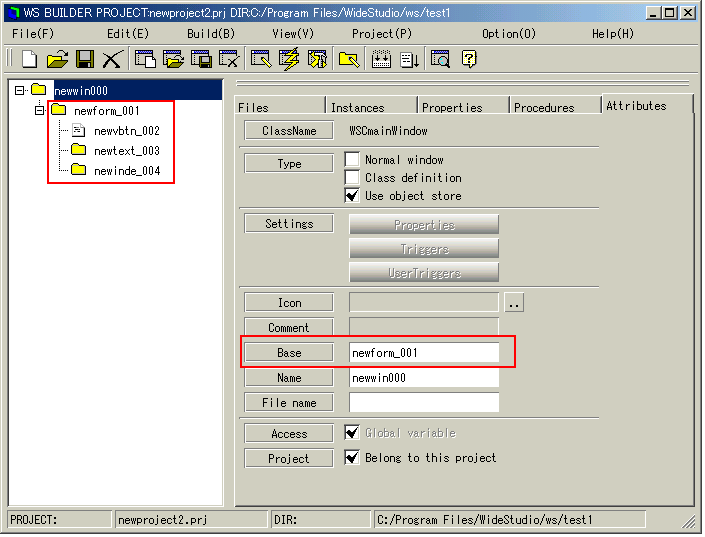Click the newvbtn_002 document icon in tree

point(78,130)
